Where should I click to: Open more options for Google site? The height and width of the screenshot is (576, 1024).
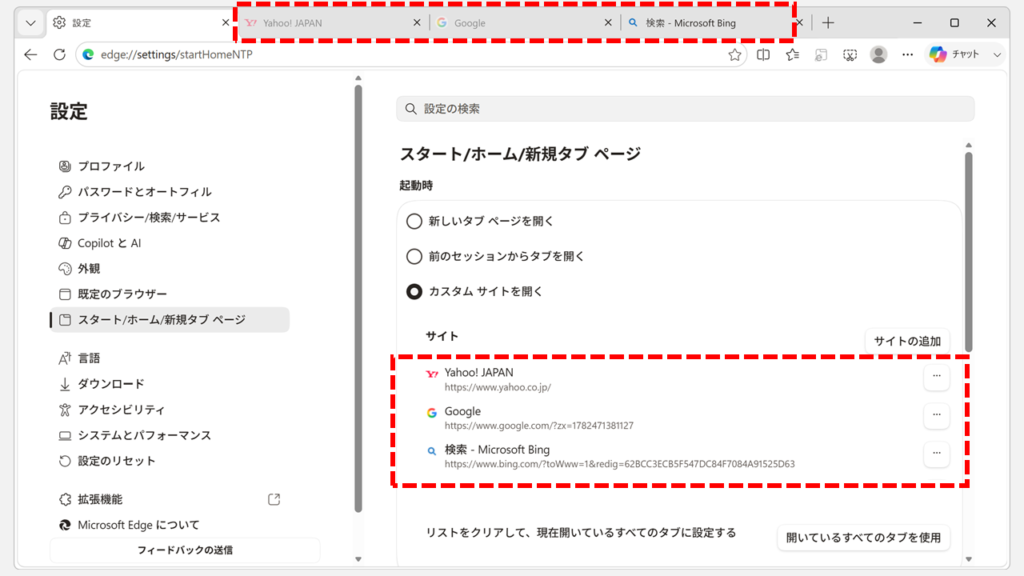pos(936,415)
